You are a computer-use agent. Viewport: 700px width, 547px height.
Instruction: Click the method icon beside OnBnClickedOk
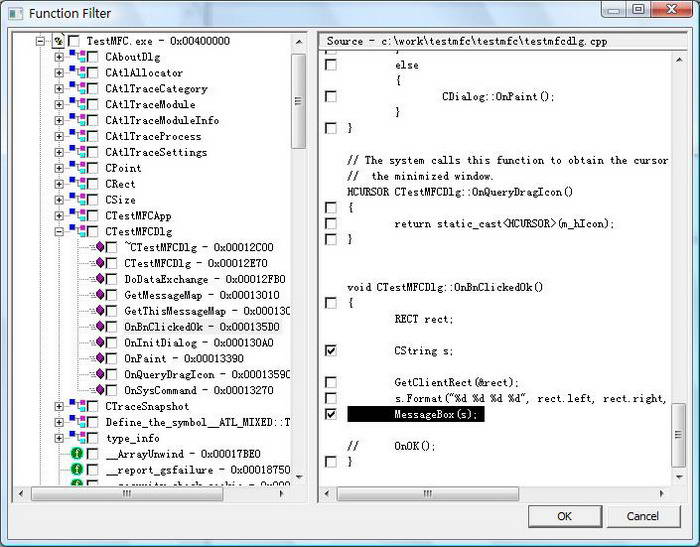pyautogui.click(x=100, y=326)
